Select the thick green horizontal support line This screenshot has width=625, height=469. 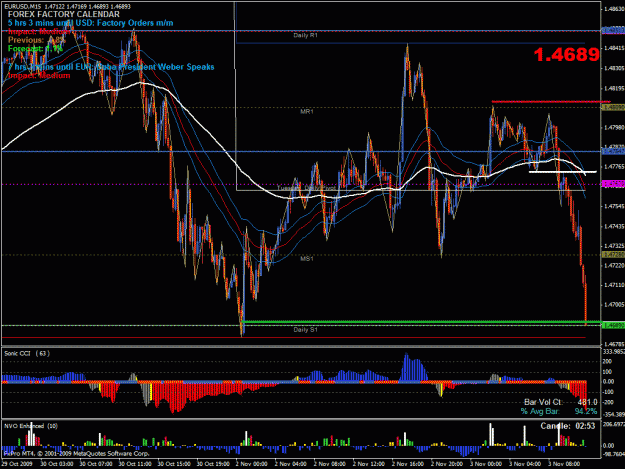tap(421, 322)
